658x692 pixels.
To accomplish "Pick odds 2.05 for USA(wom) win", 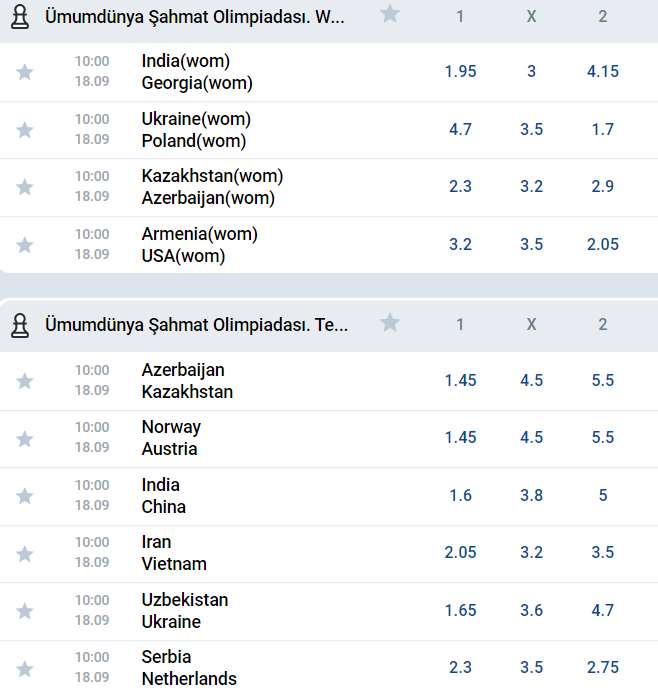I will (602, 244).
